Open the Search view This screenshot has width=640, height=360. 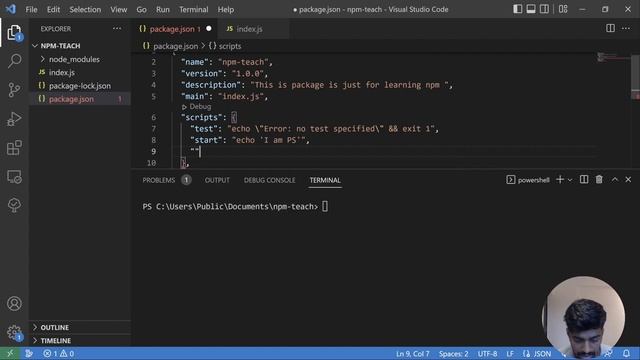[x=14, y=61]
